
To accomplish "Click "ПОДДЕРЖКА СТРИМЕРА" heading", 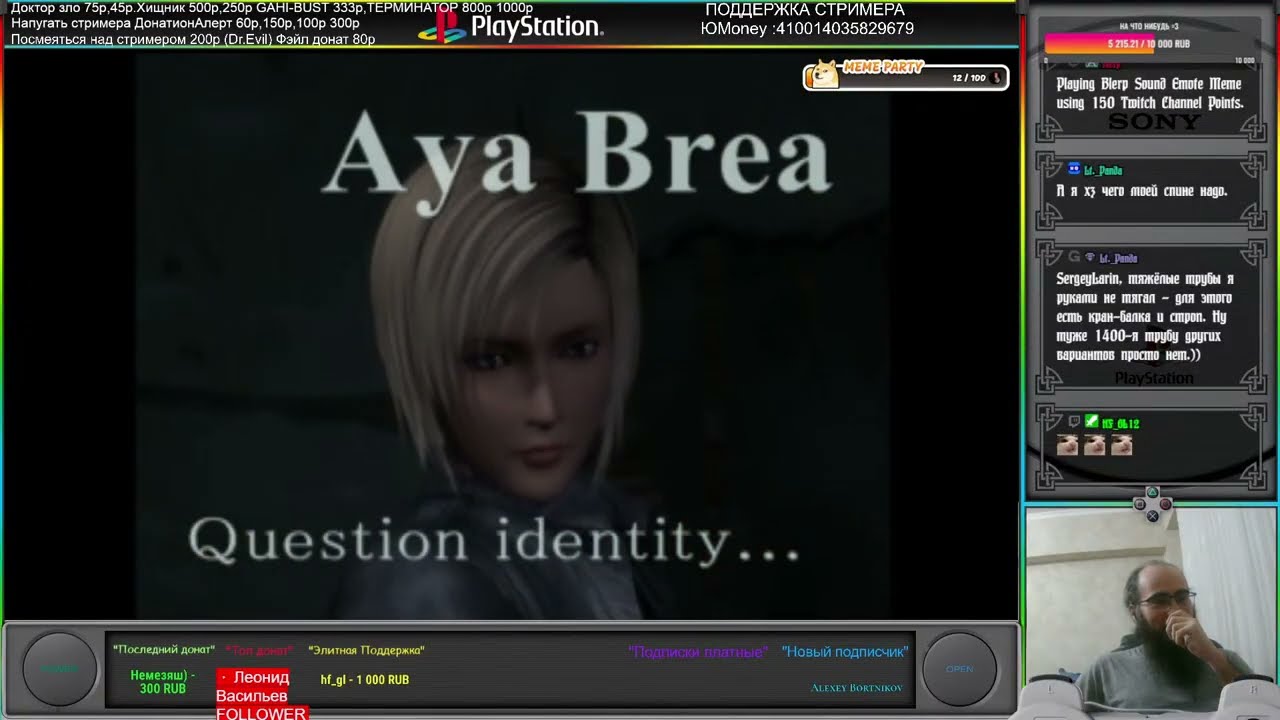I will click(805, 9).
